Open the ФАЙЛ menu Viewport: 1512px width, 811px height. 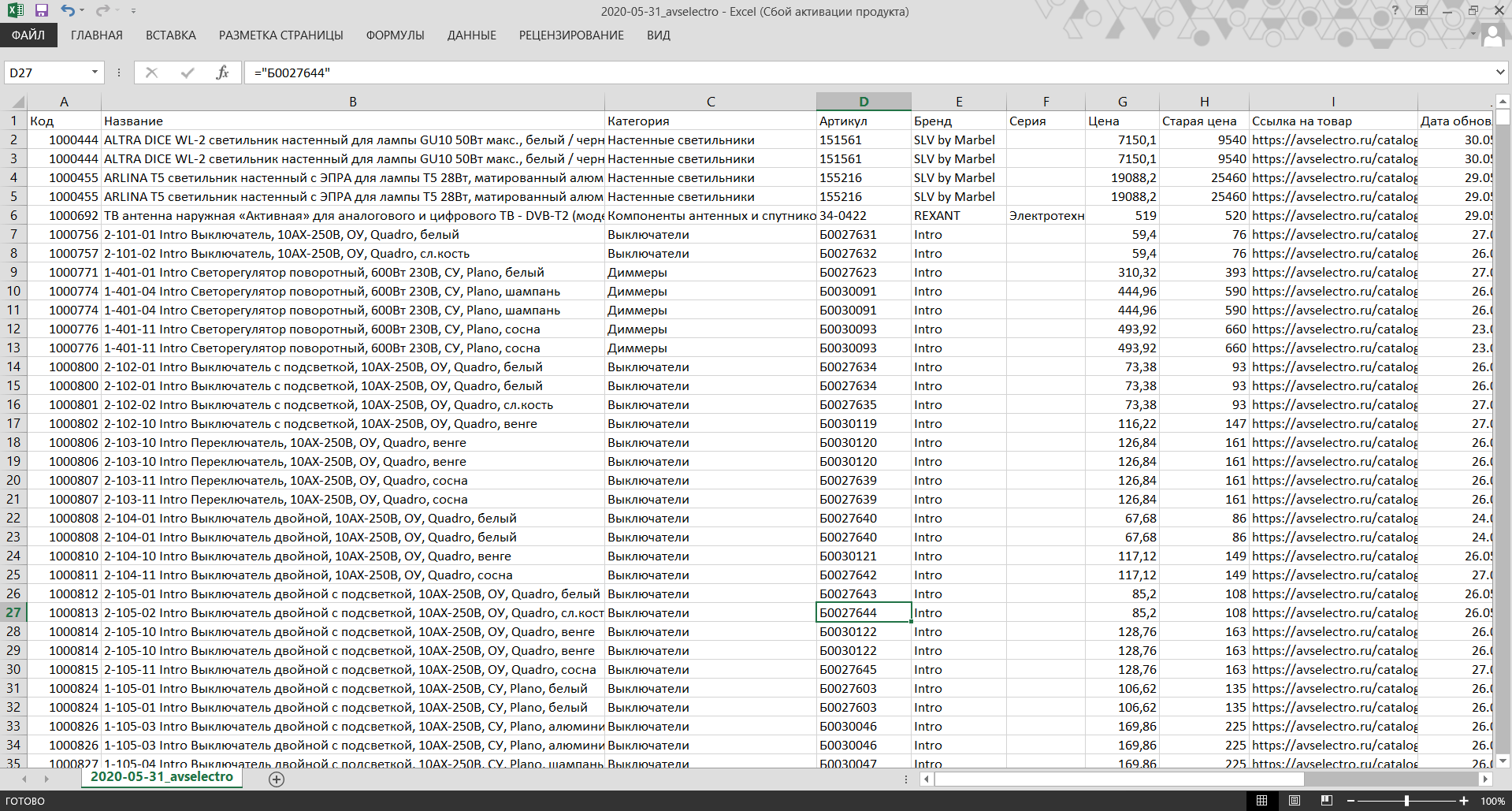[x=28, y=35]
